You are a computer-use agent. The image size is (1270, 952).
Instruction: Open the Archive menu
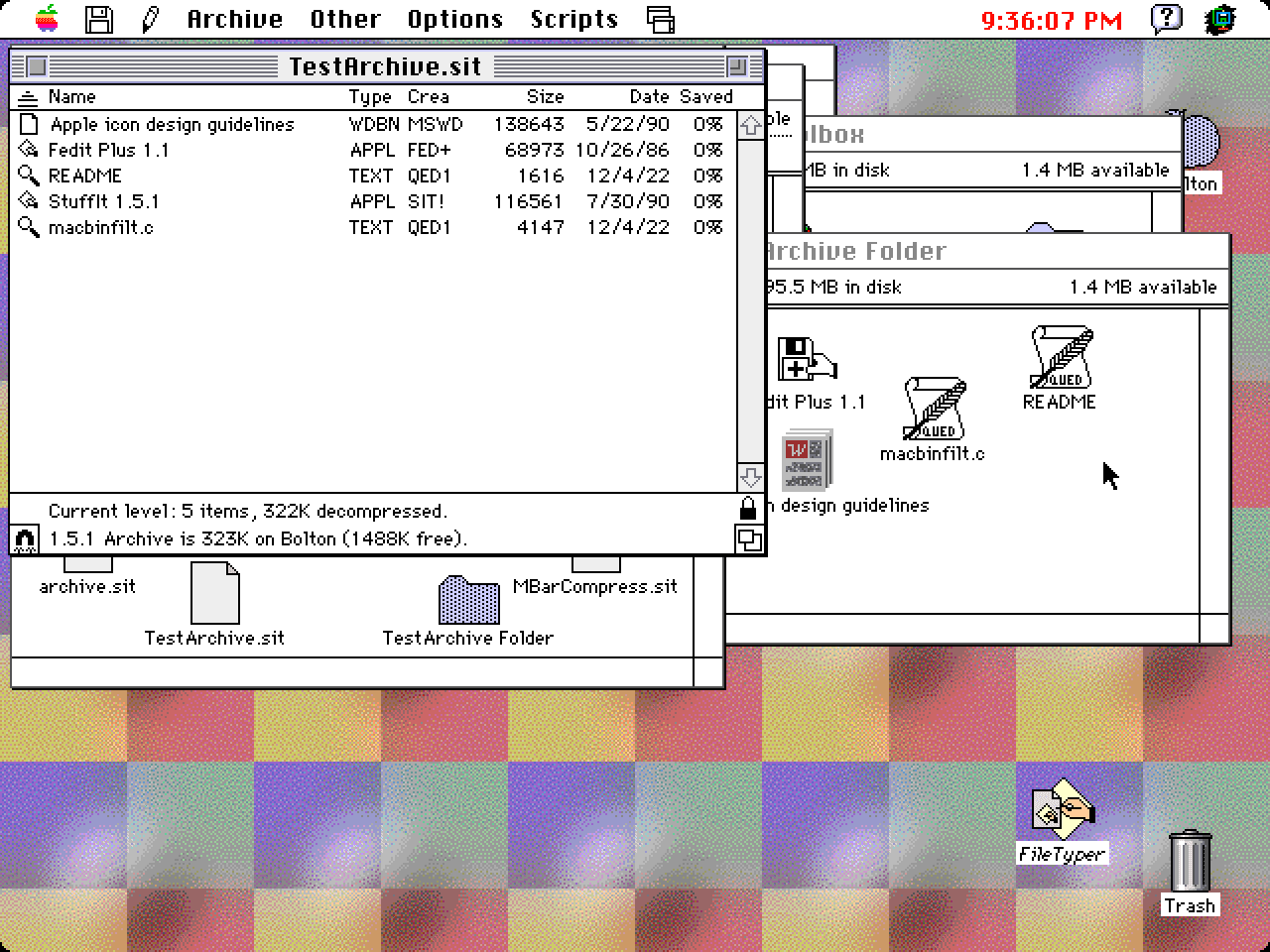click(234, 19)
